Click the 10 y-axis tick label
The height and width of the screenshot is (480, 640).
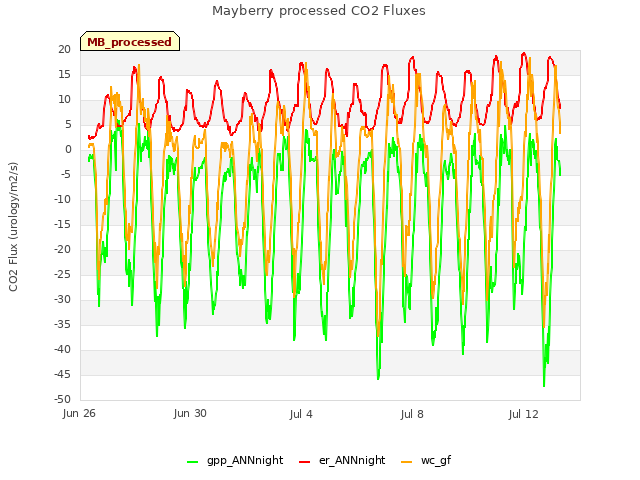pyautogui.click(x=64, y=99)
